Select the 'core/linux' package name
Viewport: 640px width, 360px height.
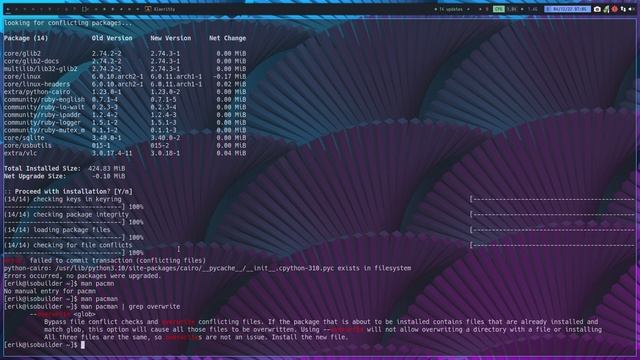(22, 76)
